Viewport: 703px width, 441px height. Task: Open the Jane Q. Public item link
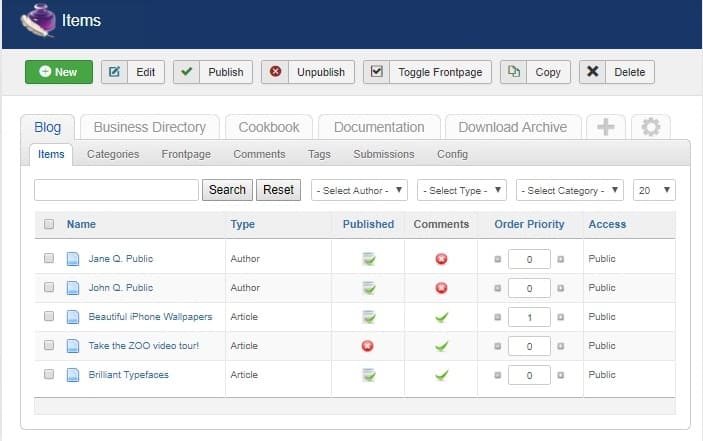(121, 259)
